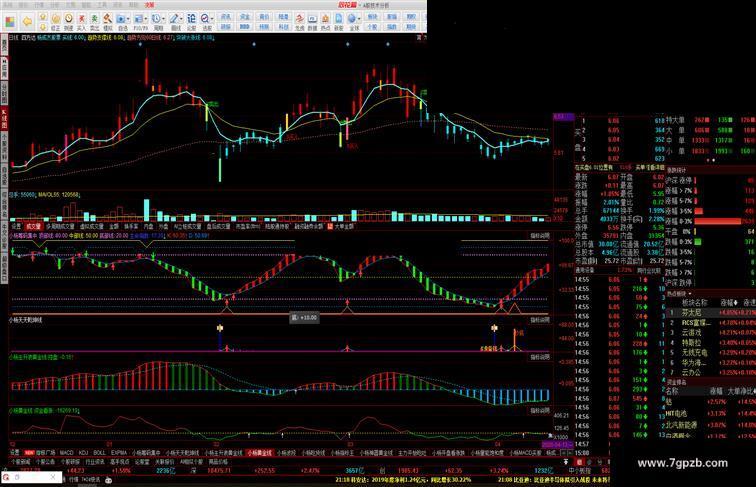Image resolution: width=756 pixels, height=487 pixels.
Task: Click the upper small arrow icon beside back button
Action: pos(43,17)
